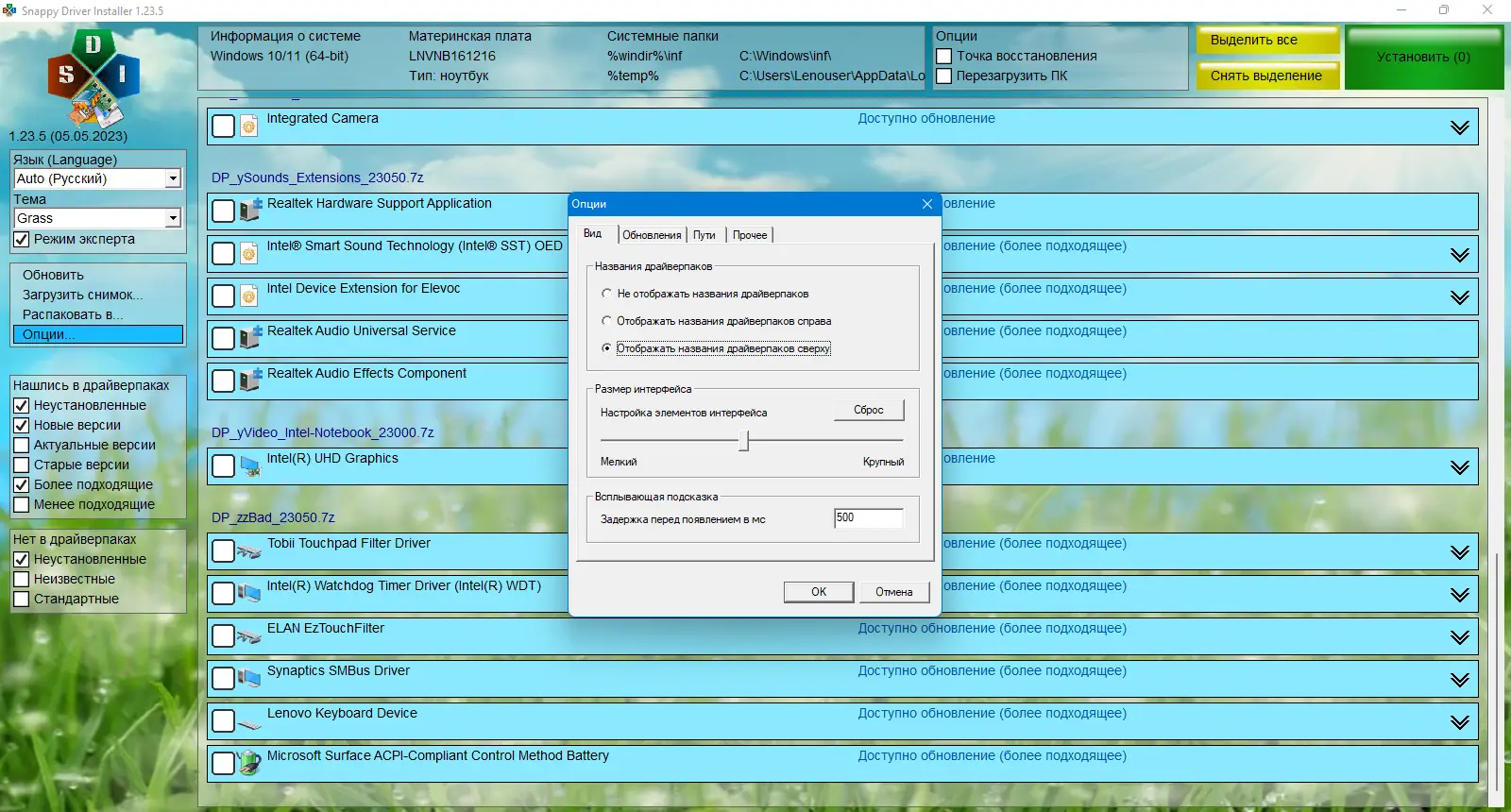Click Обновить in the side menu
The image size is (1511, 812).
(x=97, y=275)
